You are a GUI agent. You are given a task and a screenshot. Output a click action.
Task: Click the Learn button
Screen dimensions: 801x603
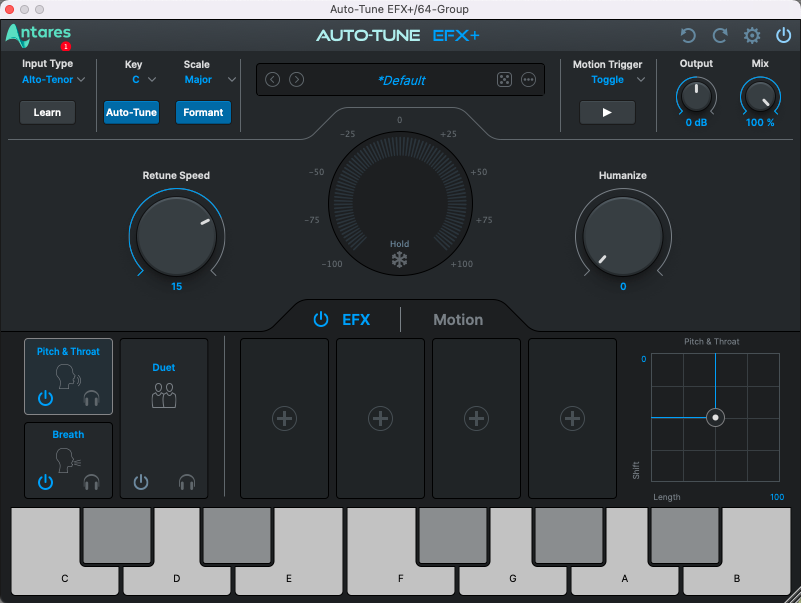click(47, 112)
